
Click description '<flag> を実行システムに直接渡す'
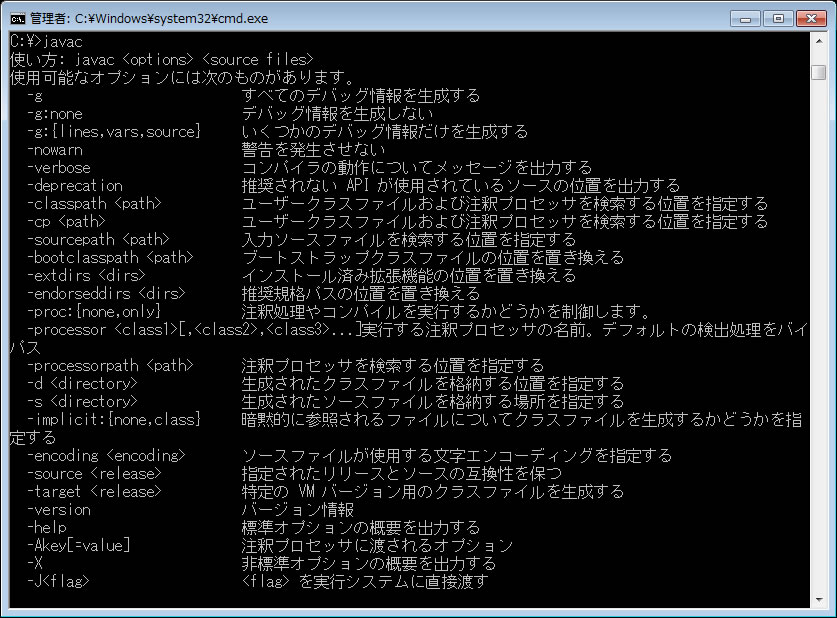click(x=365, y=581)
